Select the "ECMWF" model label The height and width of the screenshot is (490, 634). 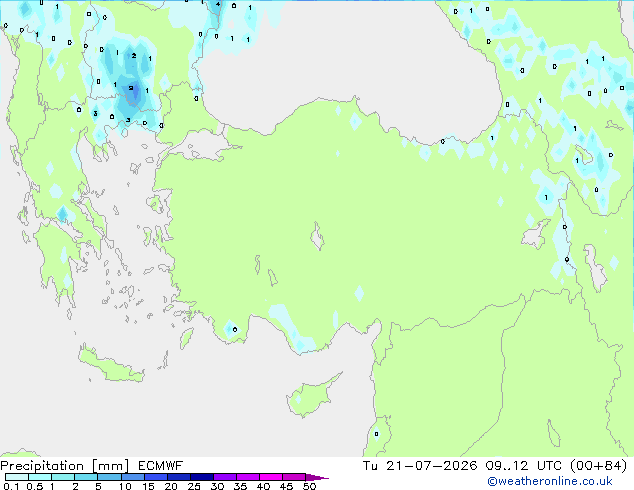161,466
